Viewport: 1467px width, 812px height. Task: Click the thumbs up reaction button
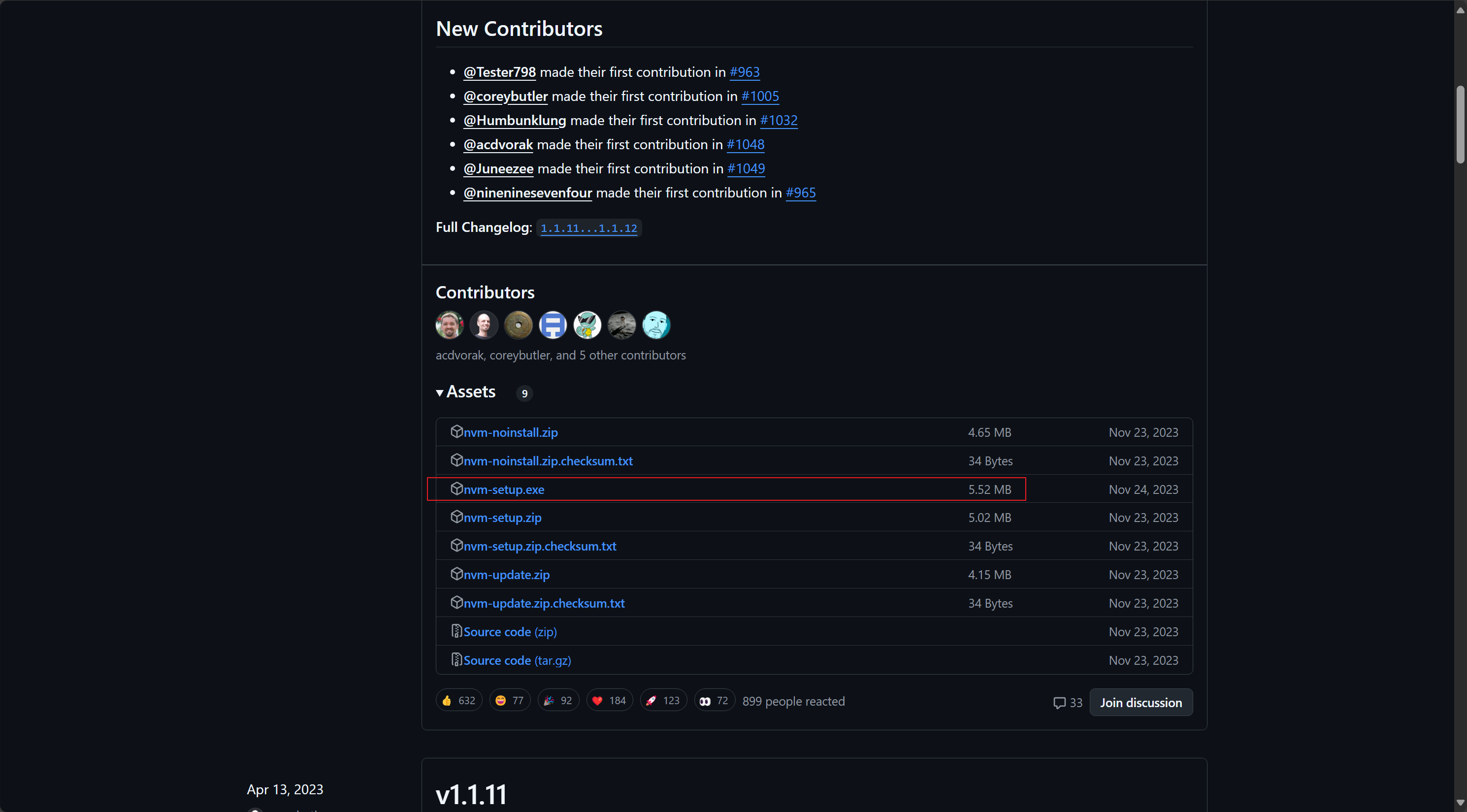tap(458, 700)
